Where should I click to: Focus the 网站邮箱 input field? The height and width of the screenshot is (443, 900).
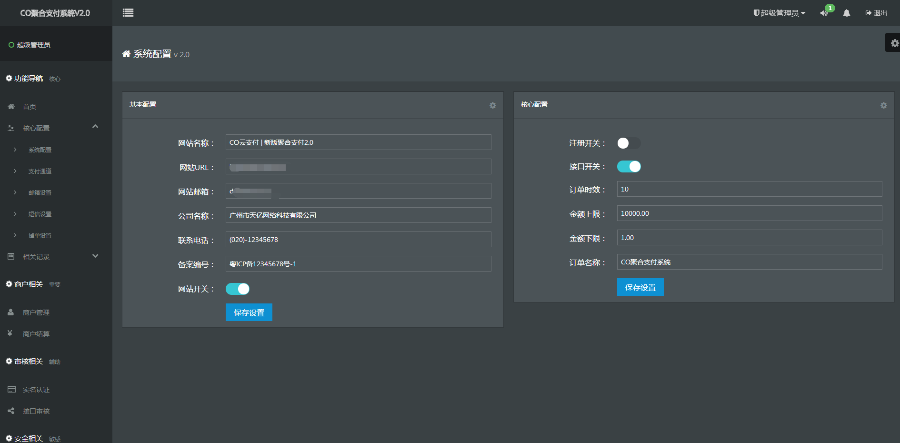[359, 191]
